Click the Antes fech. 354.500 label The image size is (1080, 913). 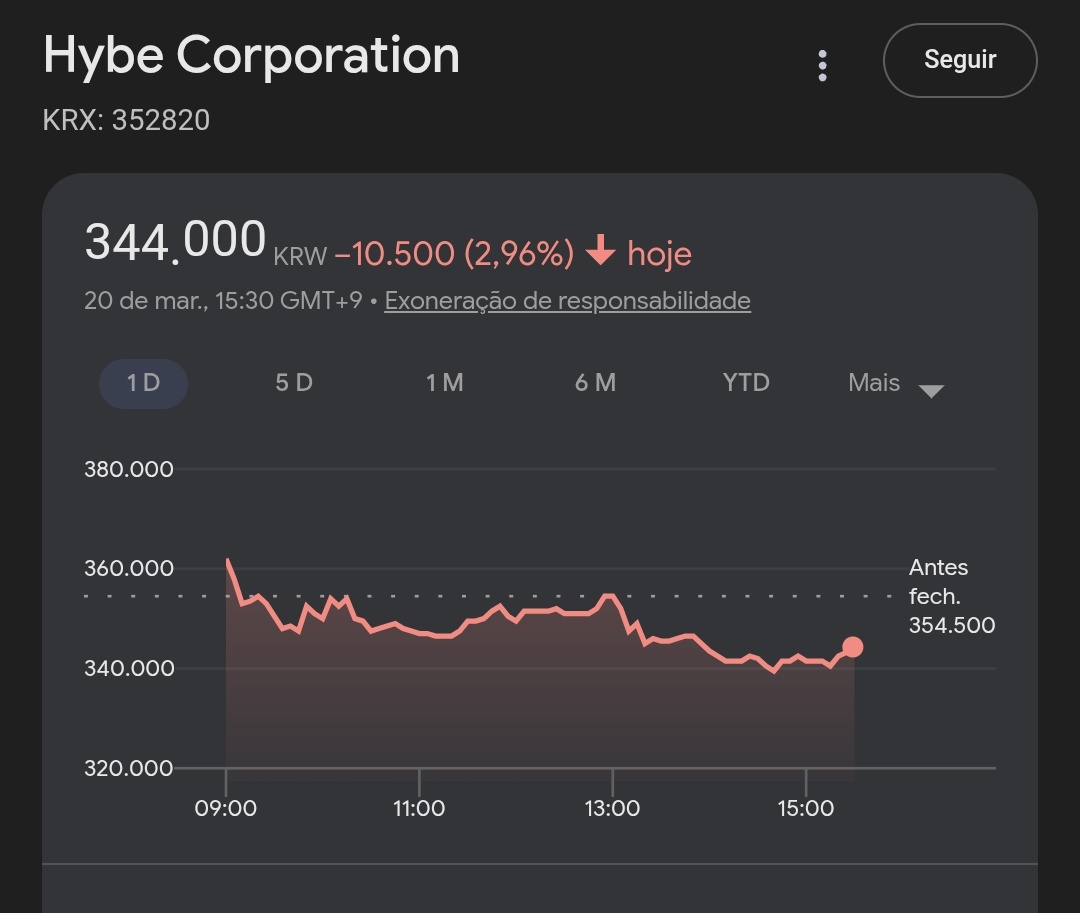952,596
